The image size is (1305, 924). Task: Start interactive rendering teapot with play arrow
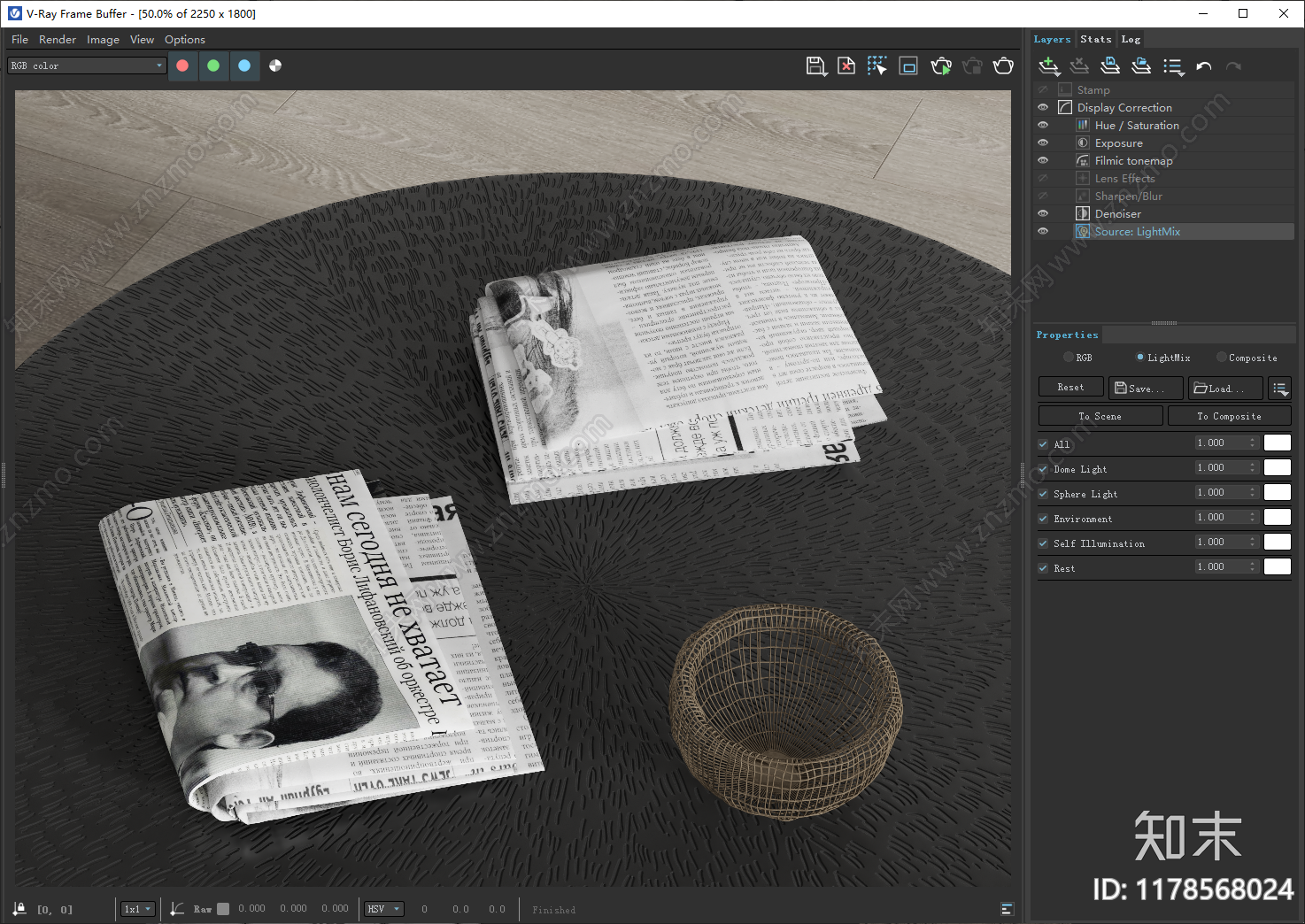tap(941, 66)
